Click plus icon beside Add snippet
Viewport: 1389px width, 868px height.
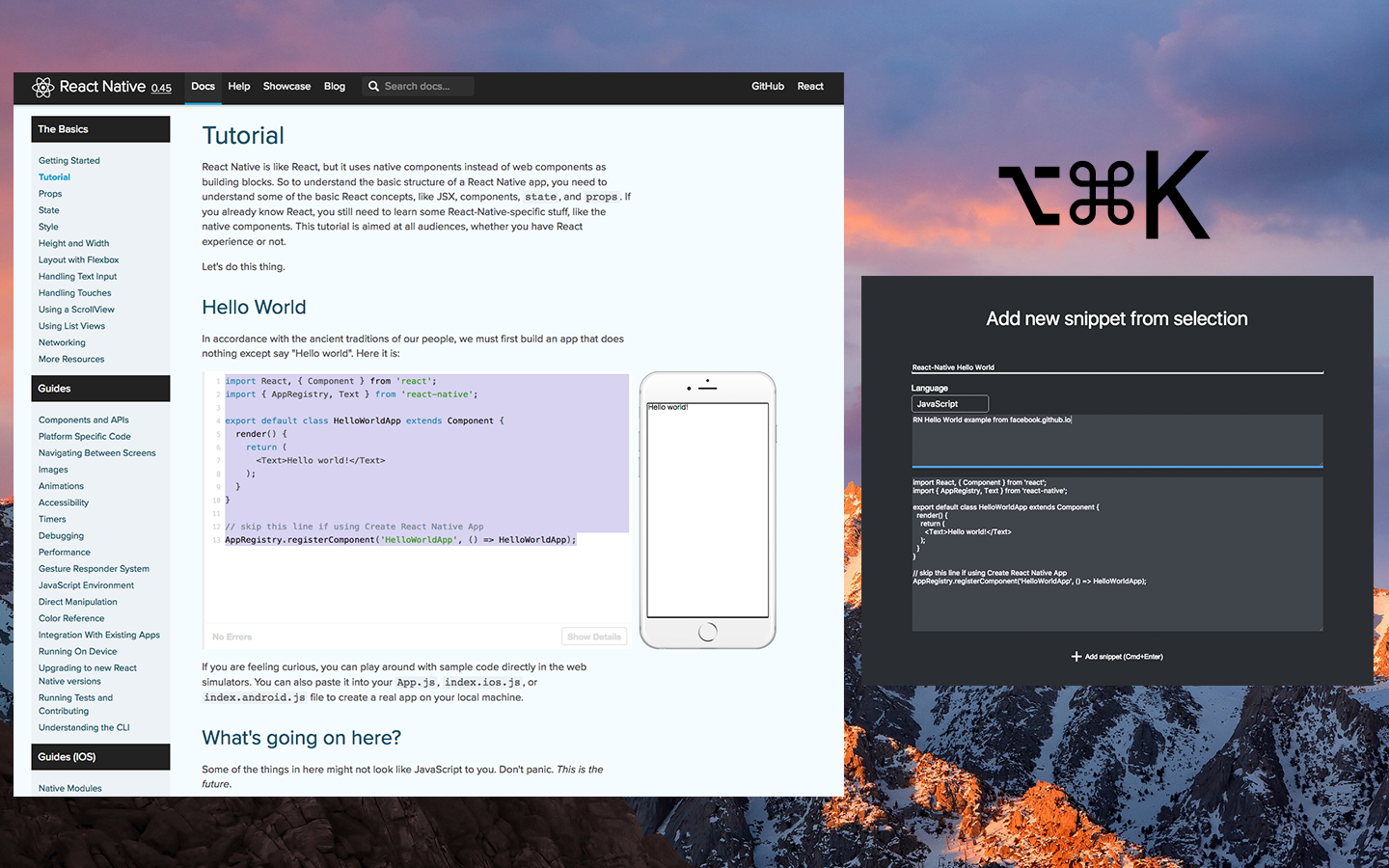coord(1076,657)
